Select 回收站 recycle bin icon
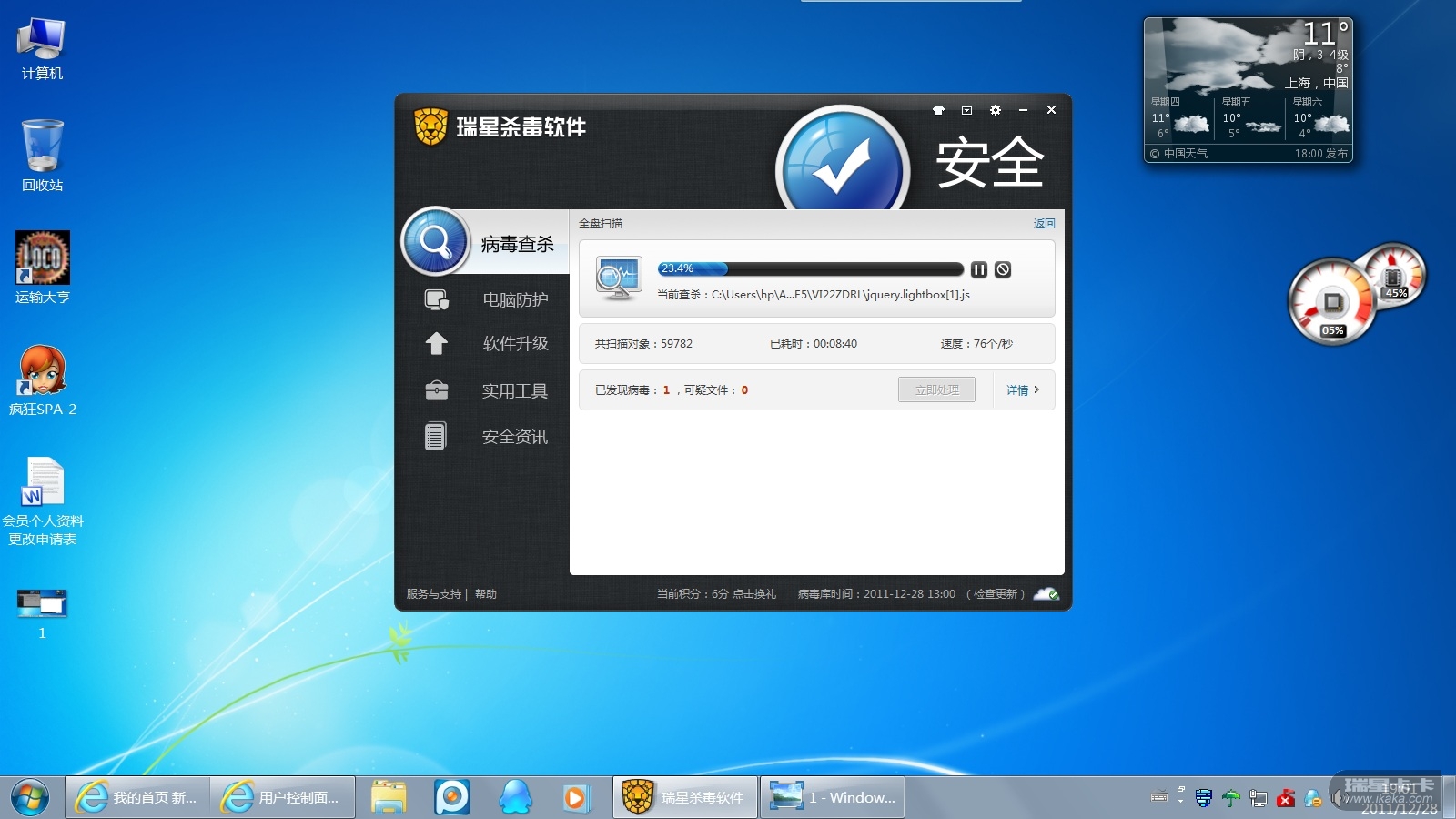This screenshot has width=1456, height=819. 42,156
